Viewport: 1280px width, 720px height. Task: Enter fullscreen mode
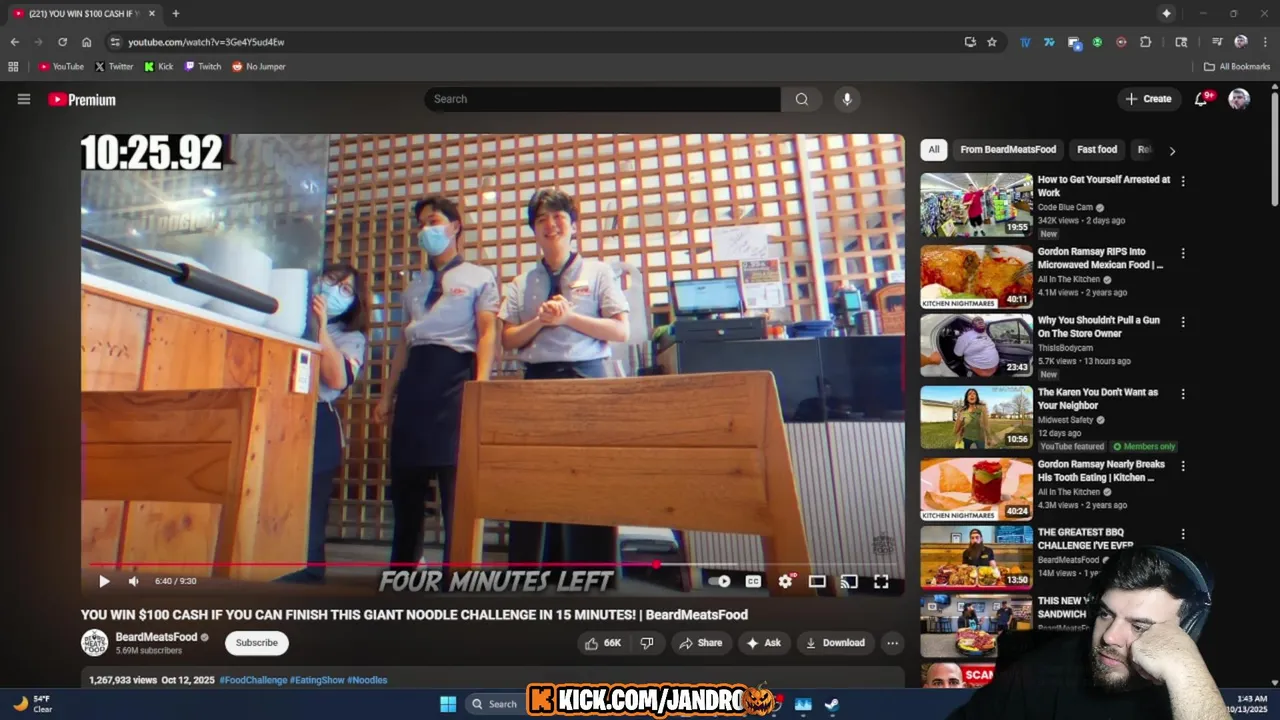point(881,581)
